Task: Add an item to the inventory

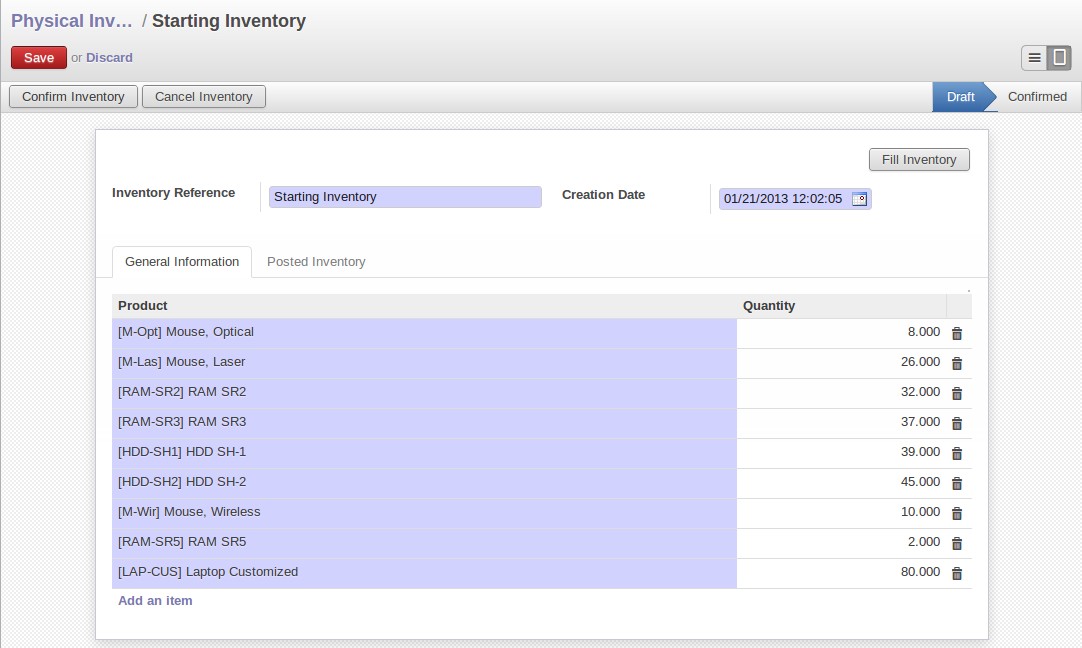Action: [155, 601]
